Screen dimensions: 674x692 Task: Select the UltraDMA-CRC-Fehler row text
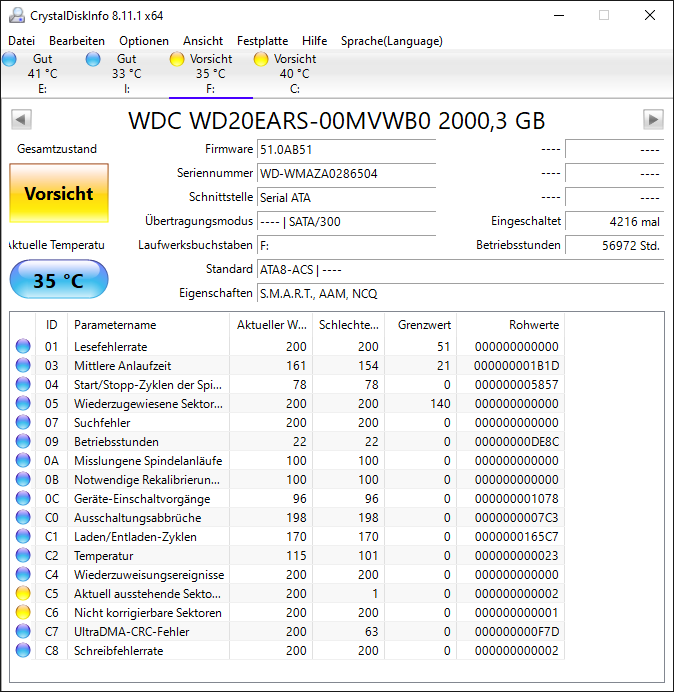[x=132, y=632]
